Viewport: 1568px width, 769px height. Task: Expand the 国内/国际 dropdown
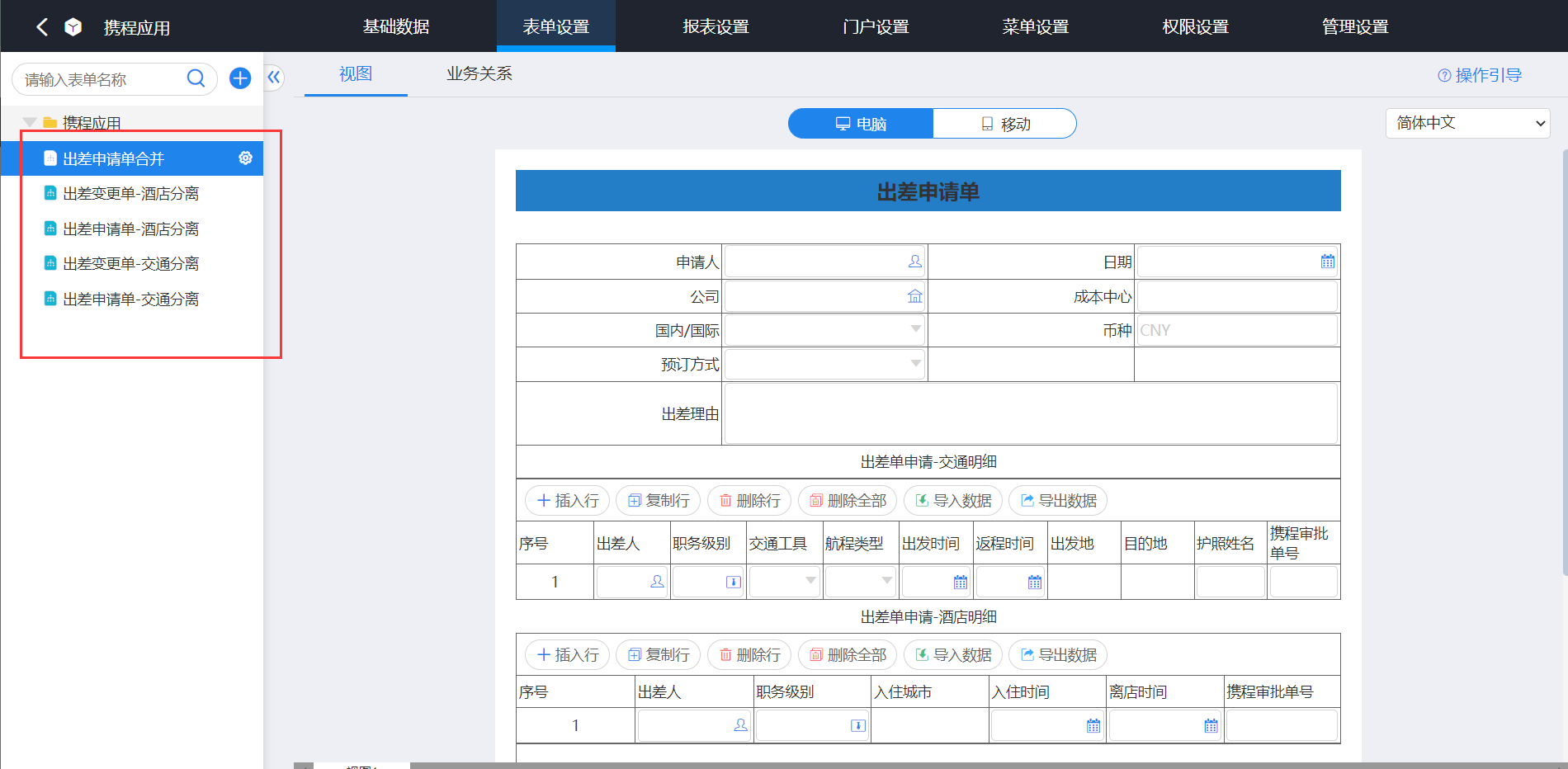[915, 330]
